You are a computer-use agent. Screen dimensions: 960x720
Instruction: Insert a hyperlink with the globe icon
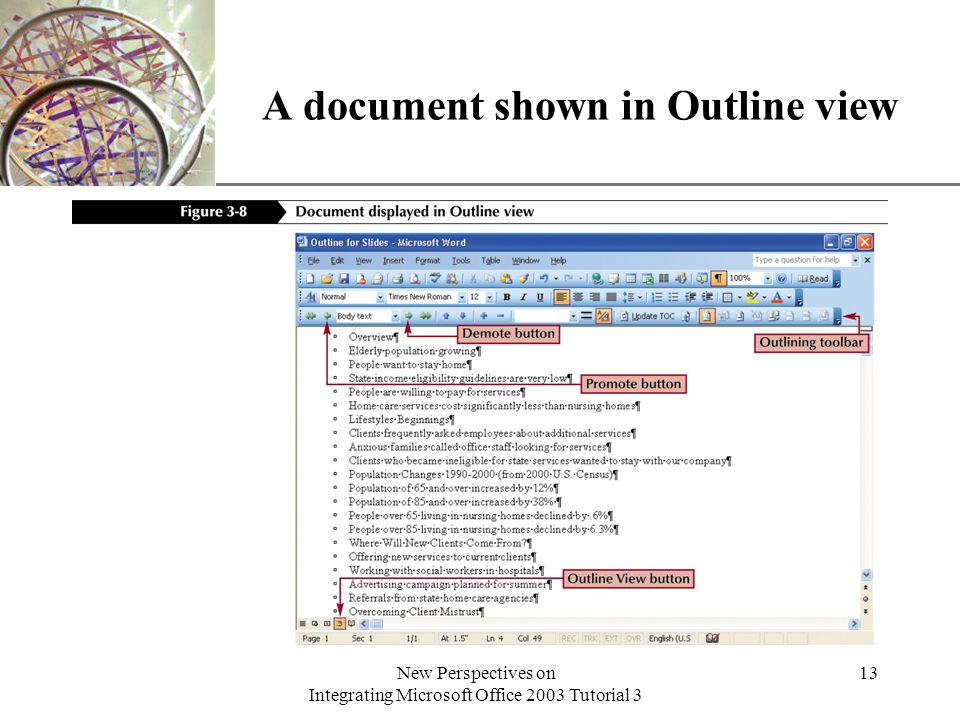click(597, 279)
